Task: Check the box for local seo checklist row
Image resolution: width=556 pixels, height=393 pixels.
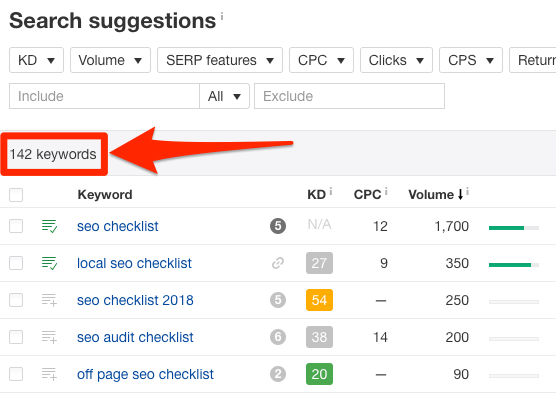Action: point(16,263)
